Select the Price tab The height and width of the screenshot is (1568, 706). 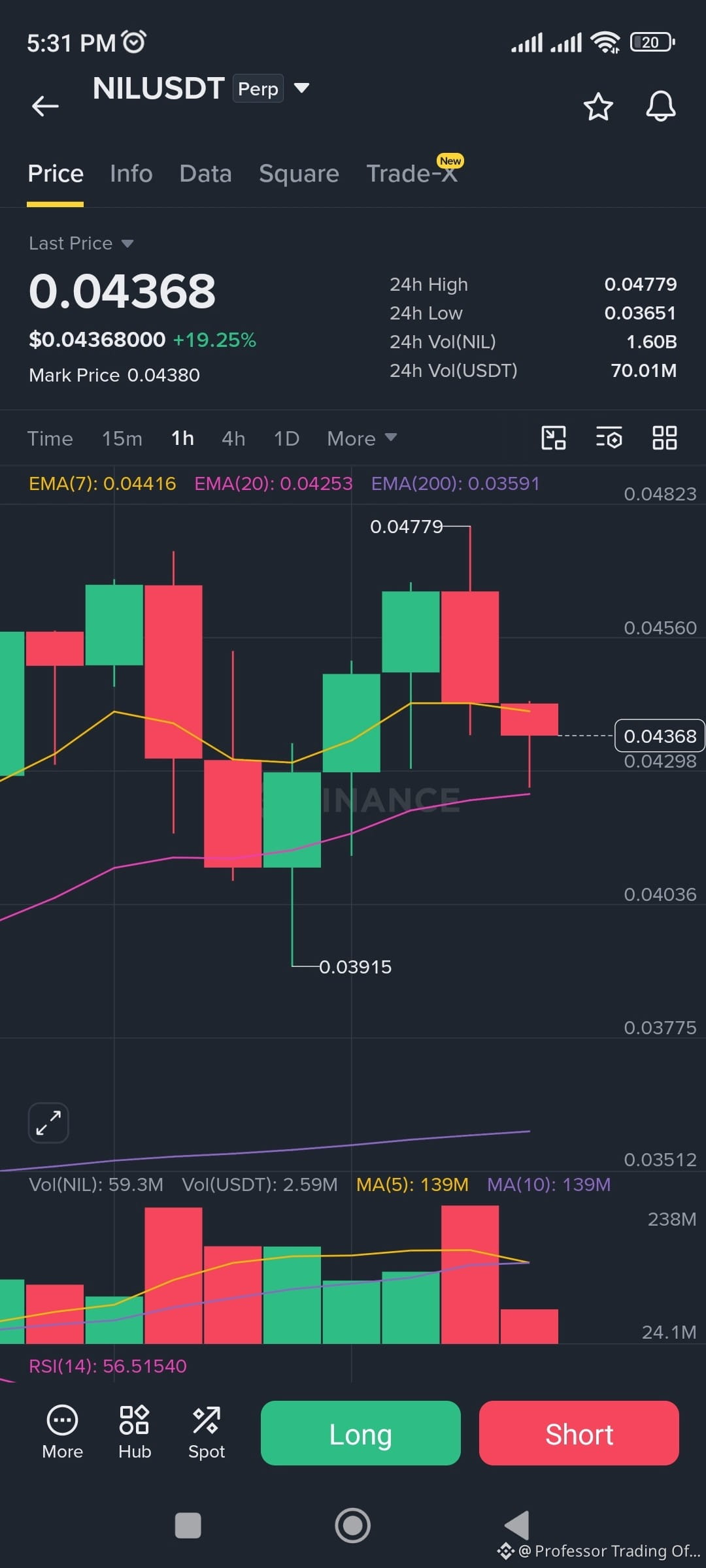point(56,174)
